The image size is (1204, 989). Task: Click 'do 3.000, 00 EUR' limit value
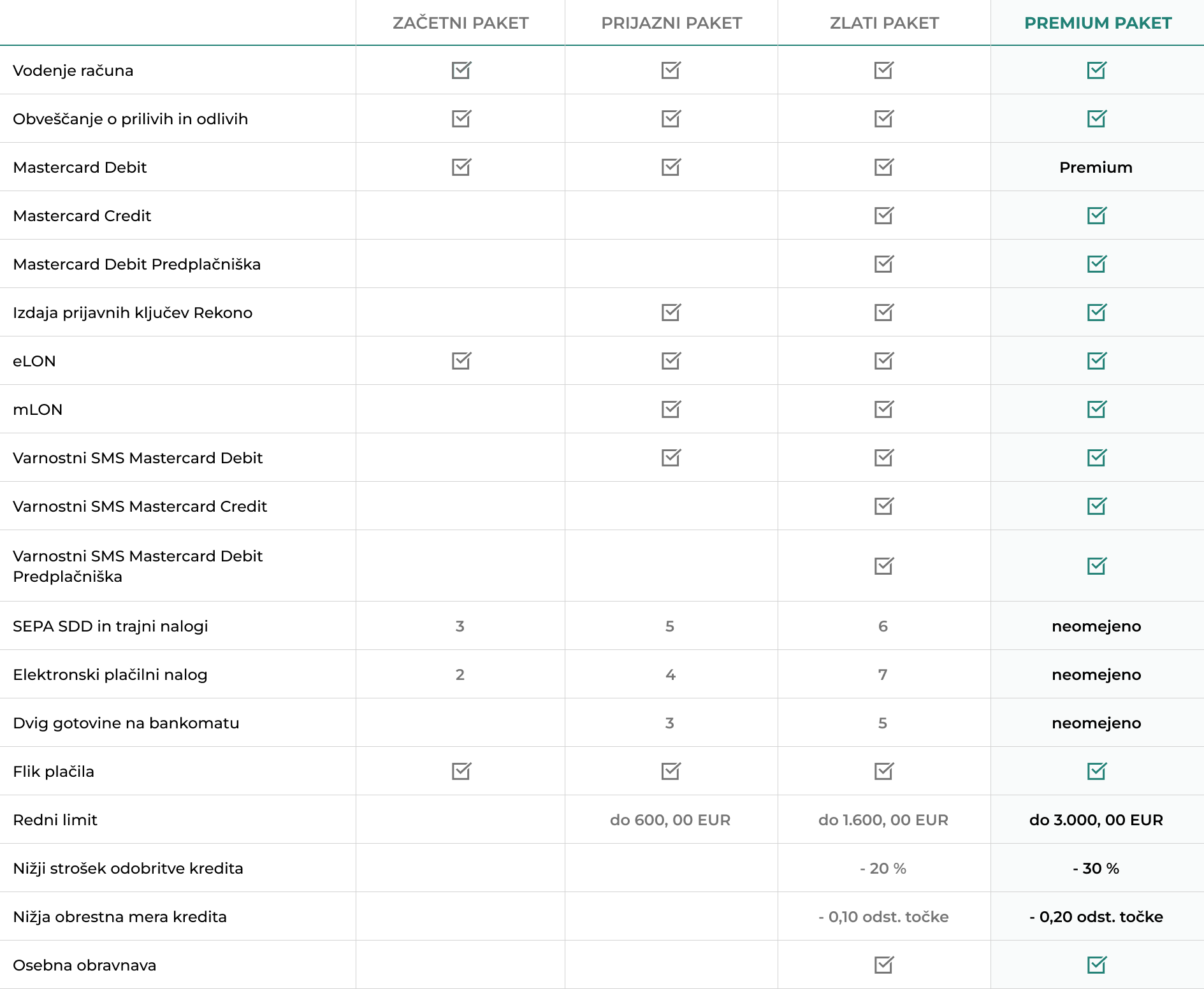pos(1096,820)
